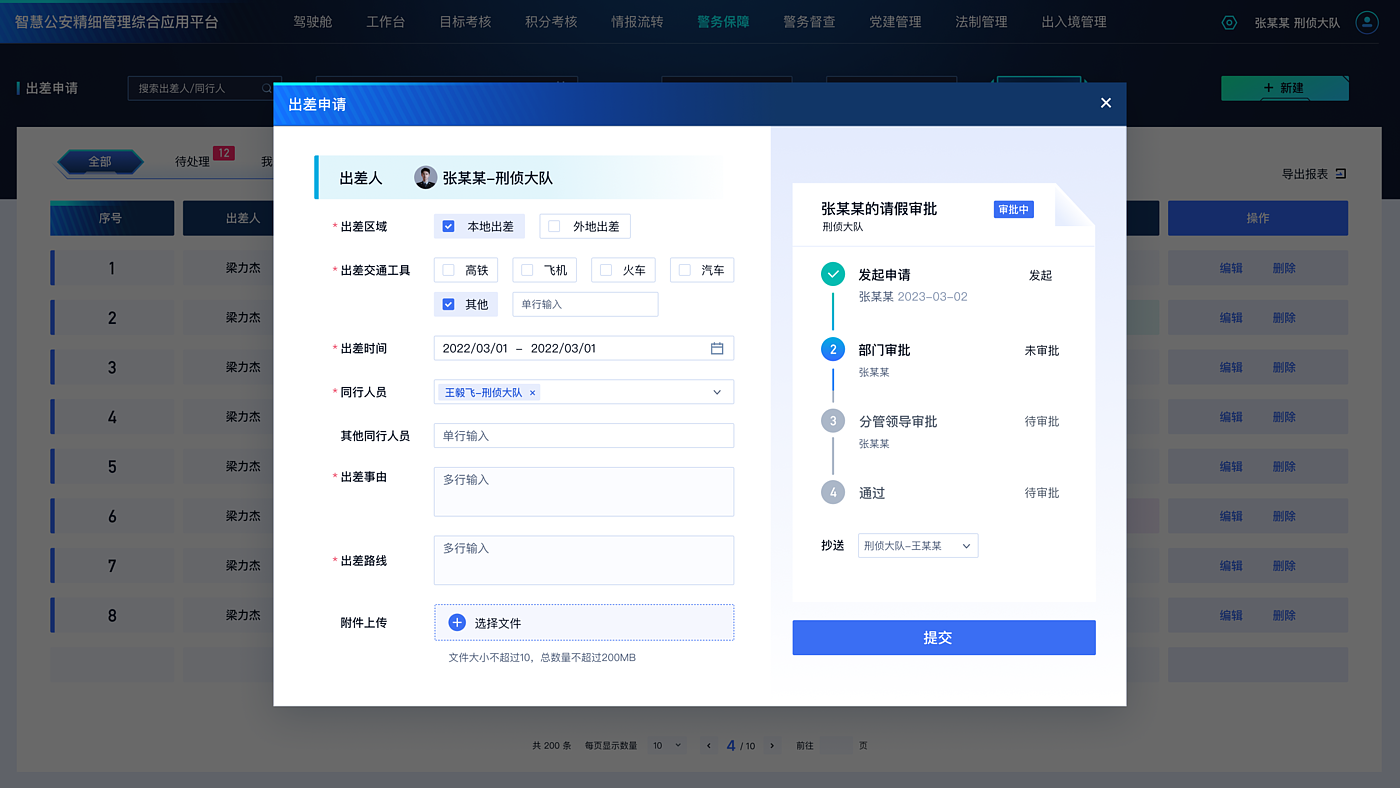The width and height of the screenshot is (1400, 788).
Task: Go to 目标考核 in top navigation
Action: (465, 22)
